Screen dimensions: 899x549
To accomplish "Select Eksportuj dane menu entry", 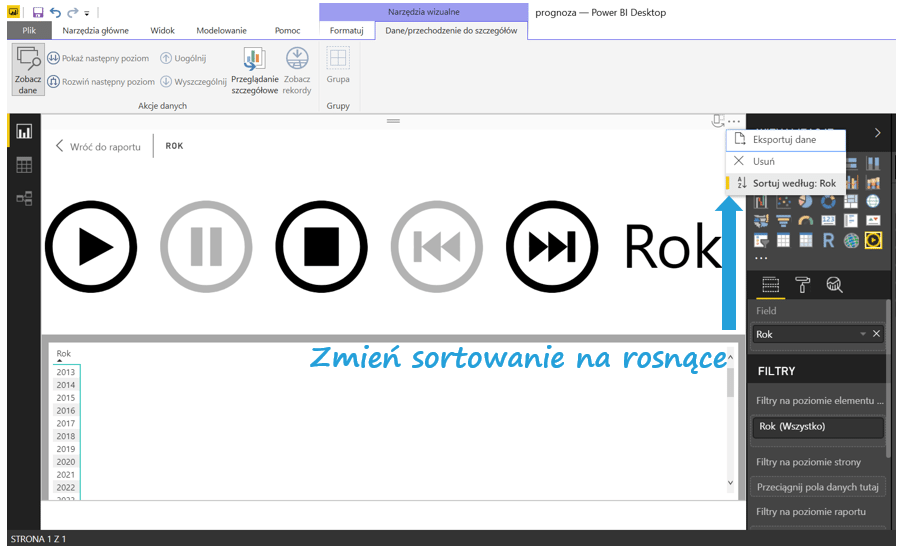I will (x=784, y=140).
